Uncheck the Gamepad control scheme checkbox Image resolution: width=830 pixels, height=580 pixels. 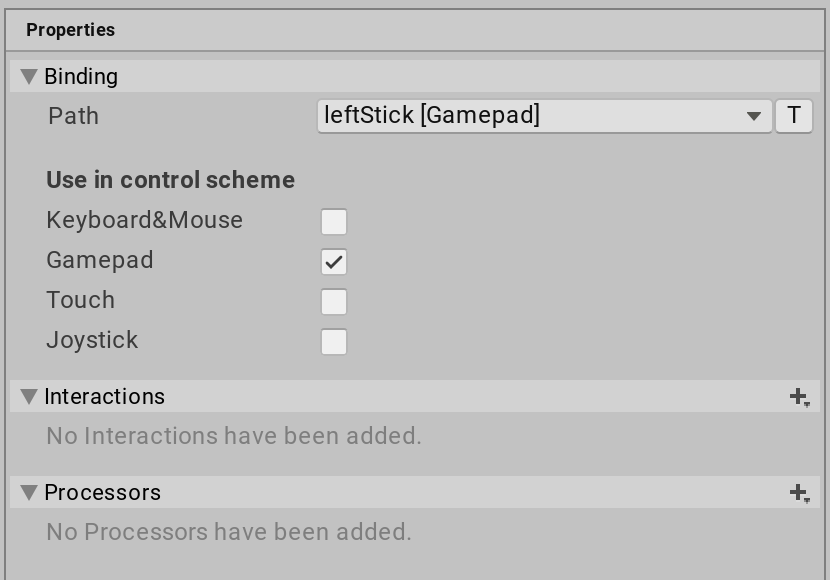[334, 261]
